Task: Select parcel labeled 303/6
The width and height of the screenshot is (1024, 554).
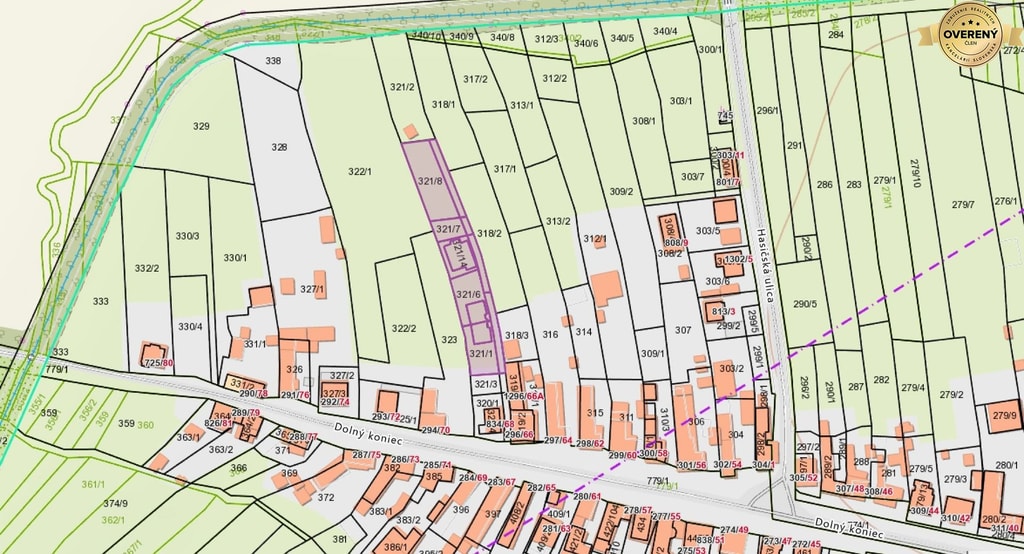Action: pyautogui.click(x=718, y=281)
